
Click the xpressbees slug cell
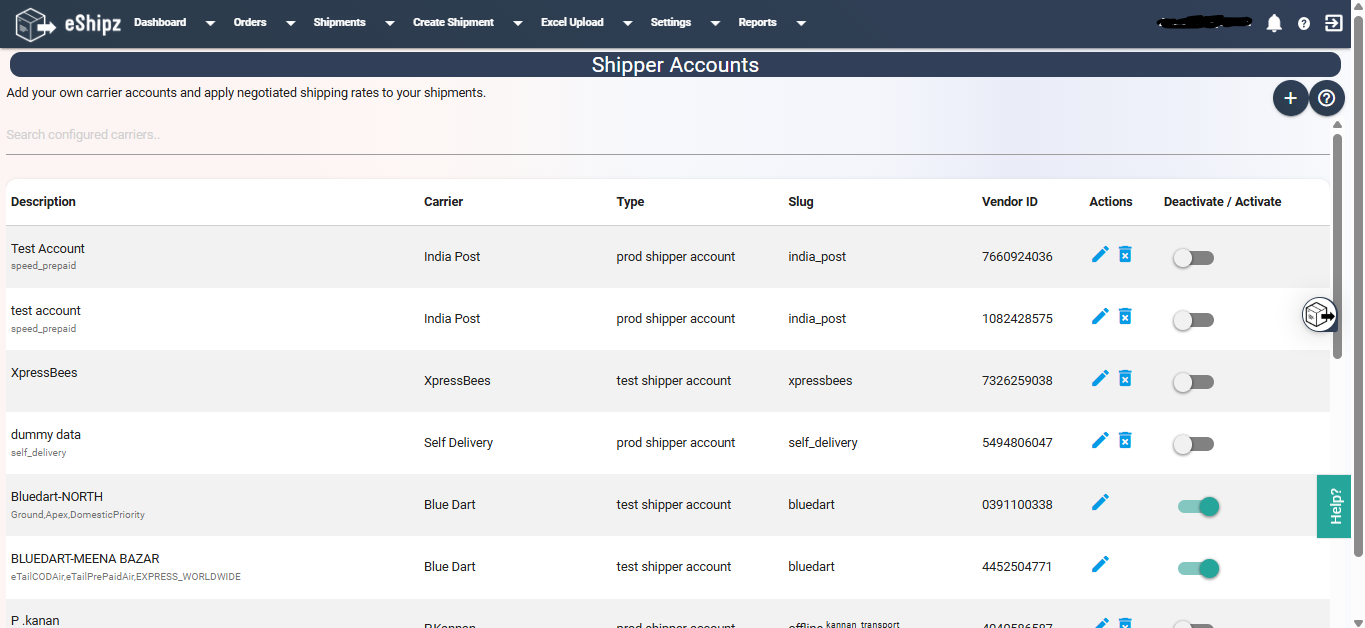tap(820, 380)
